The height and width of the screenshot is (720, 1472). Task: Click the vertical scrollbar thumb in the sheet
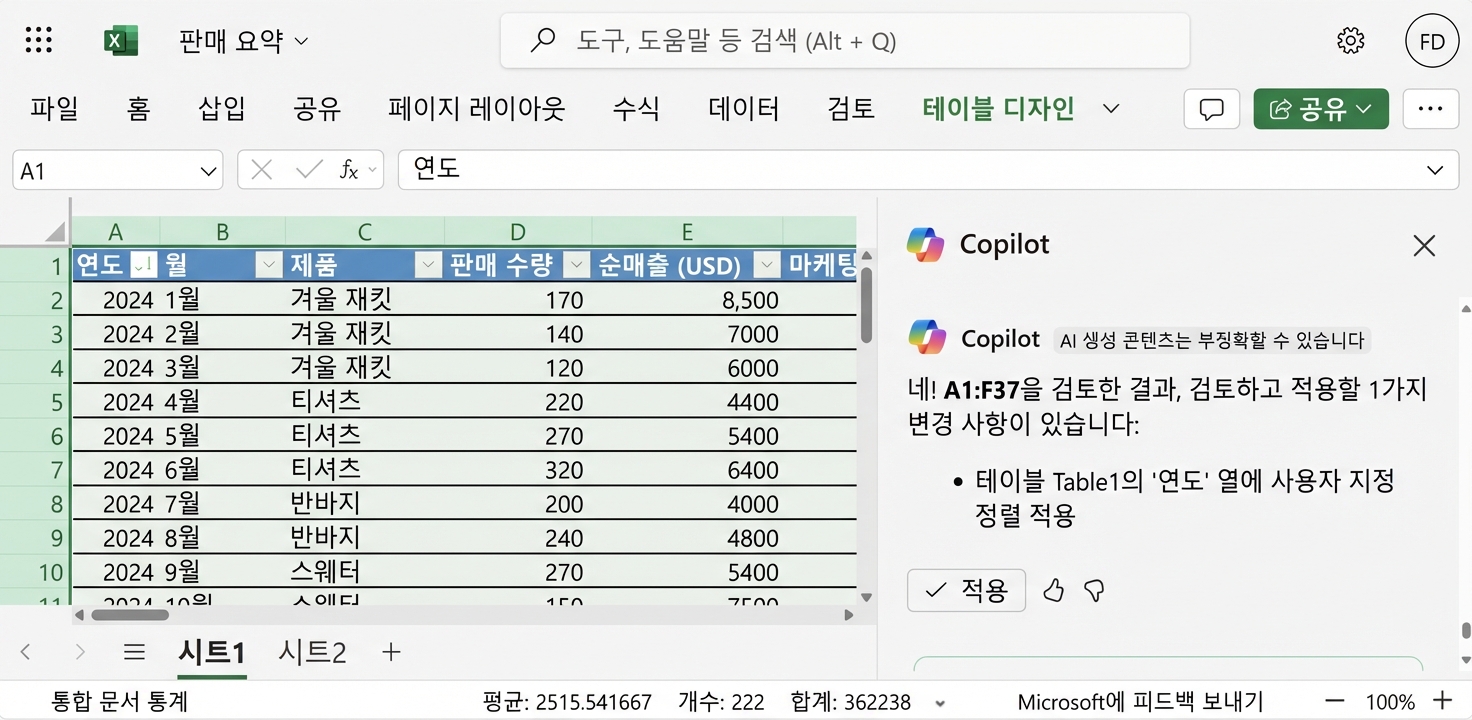[867, 304]
